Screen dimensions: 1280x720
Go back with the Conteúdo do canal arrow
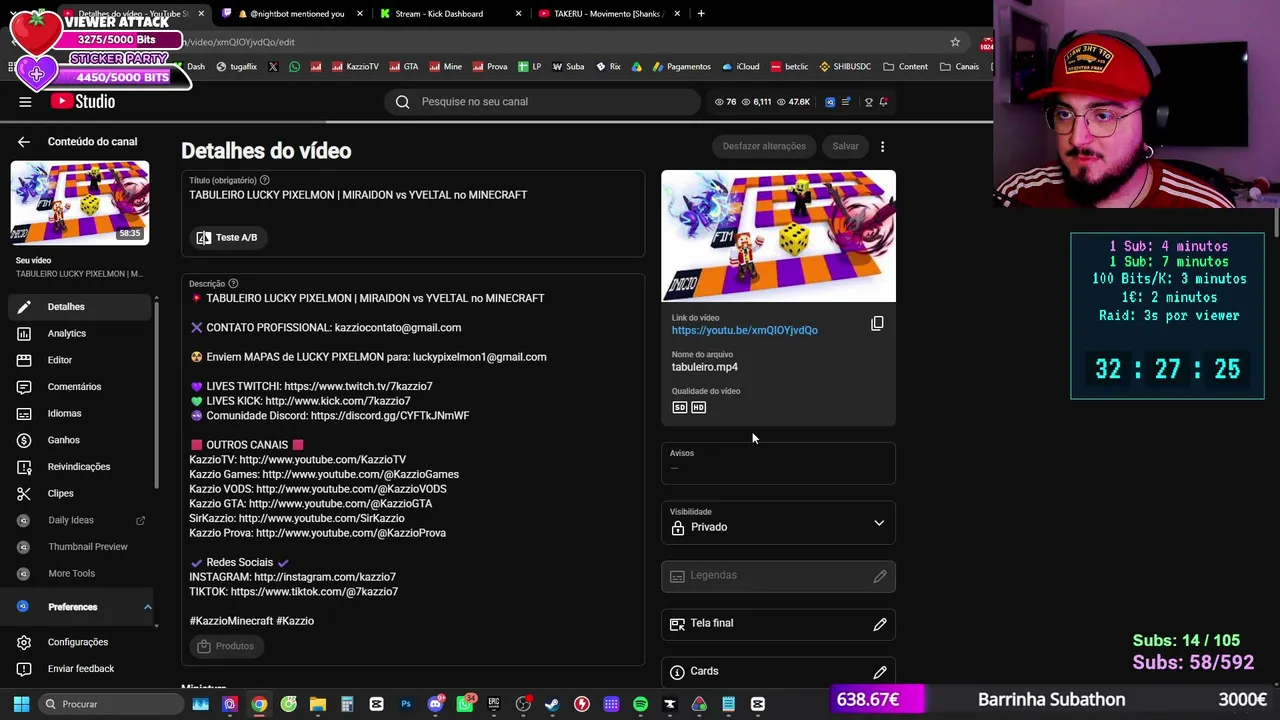click(24, 142)
